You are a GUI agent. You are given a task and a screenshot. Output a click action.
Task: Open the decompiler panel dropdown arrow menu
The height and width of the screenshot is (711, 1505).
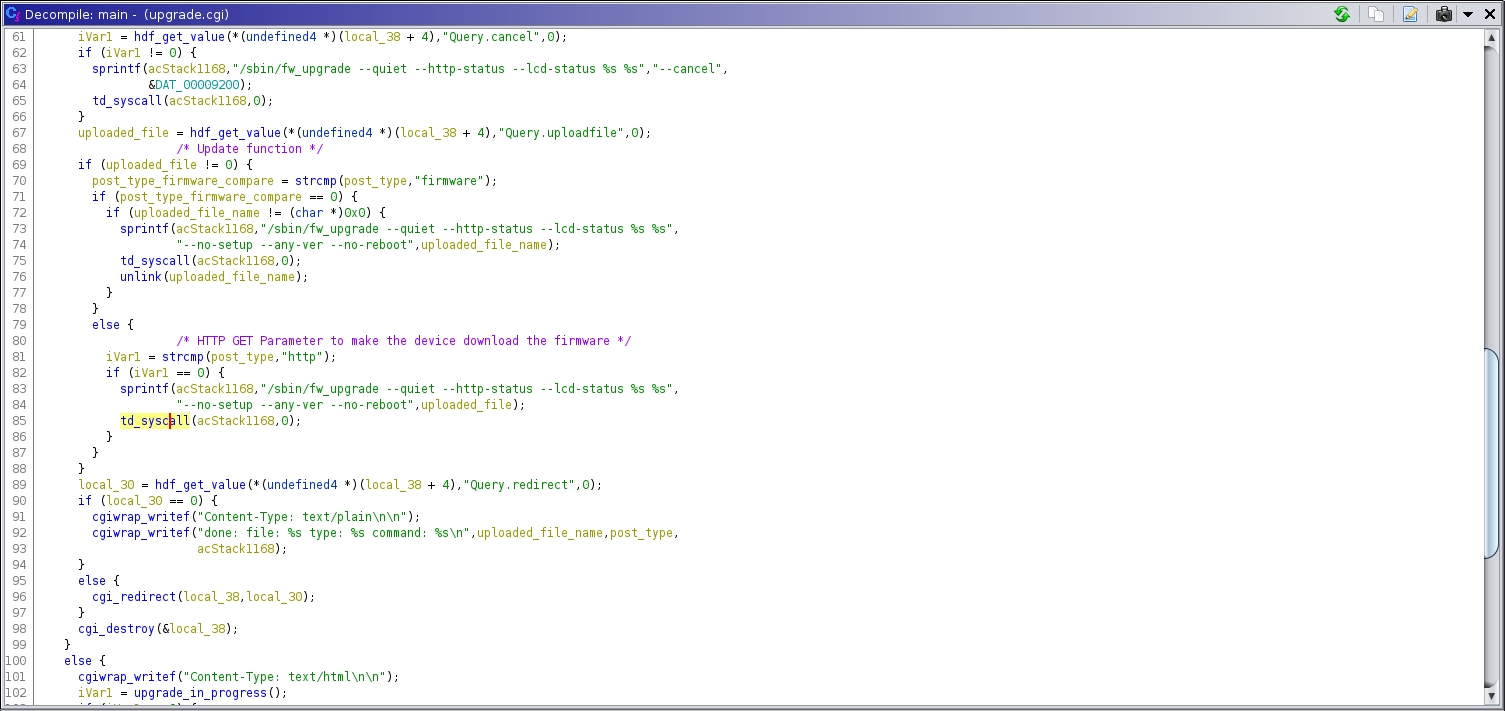[1467, 14]
